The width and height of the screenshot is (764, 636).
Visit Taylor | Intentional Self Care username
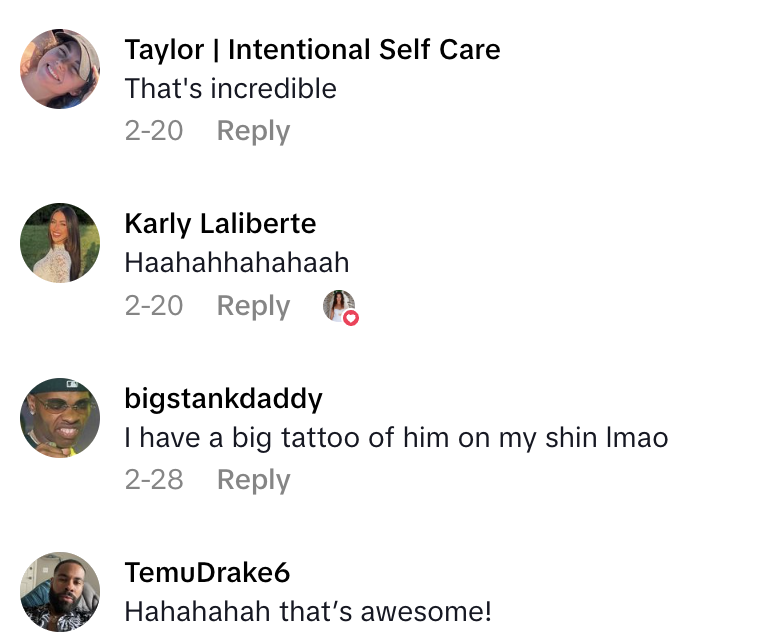[312, 49]
